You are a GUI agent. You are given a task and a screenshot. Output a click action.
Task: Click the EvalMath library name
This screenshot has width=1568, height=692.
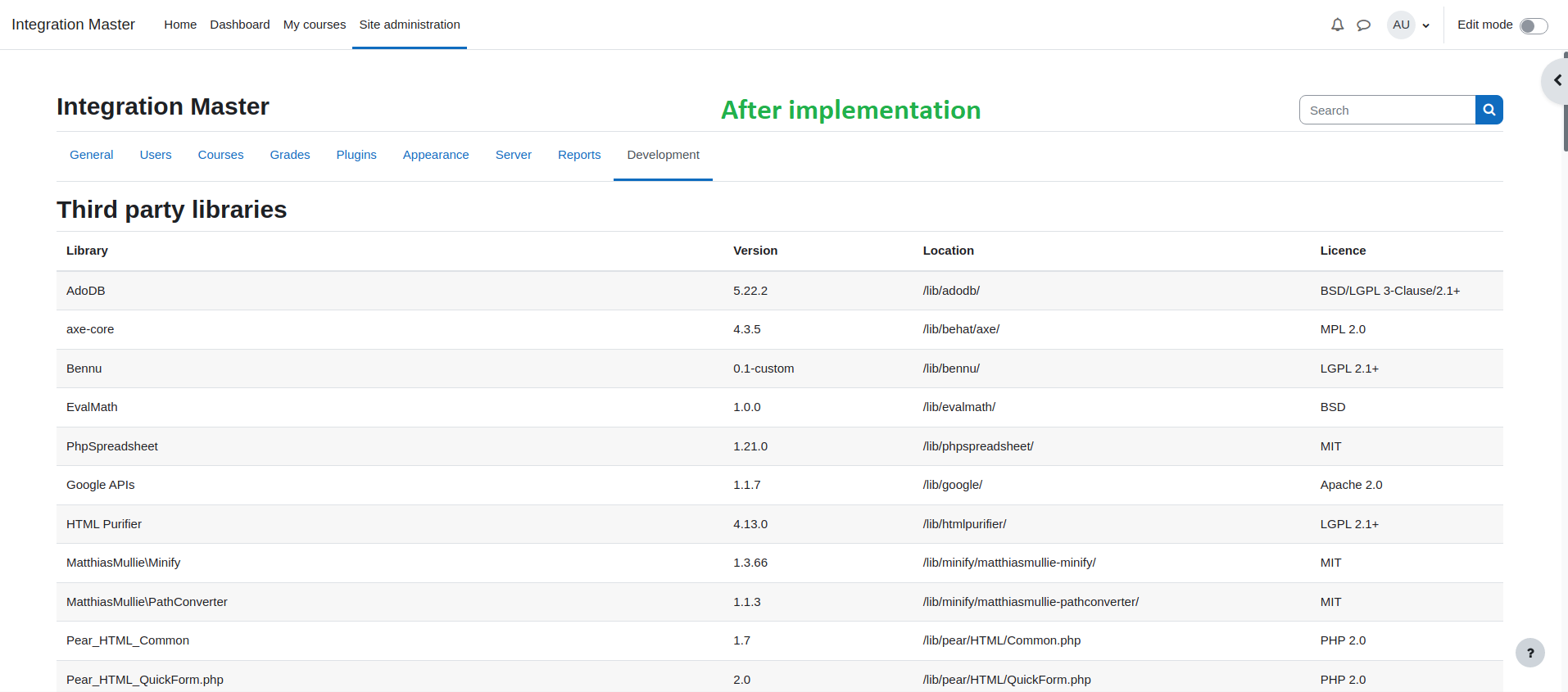[x=92, y=407]
